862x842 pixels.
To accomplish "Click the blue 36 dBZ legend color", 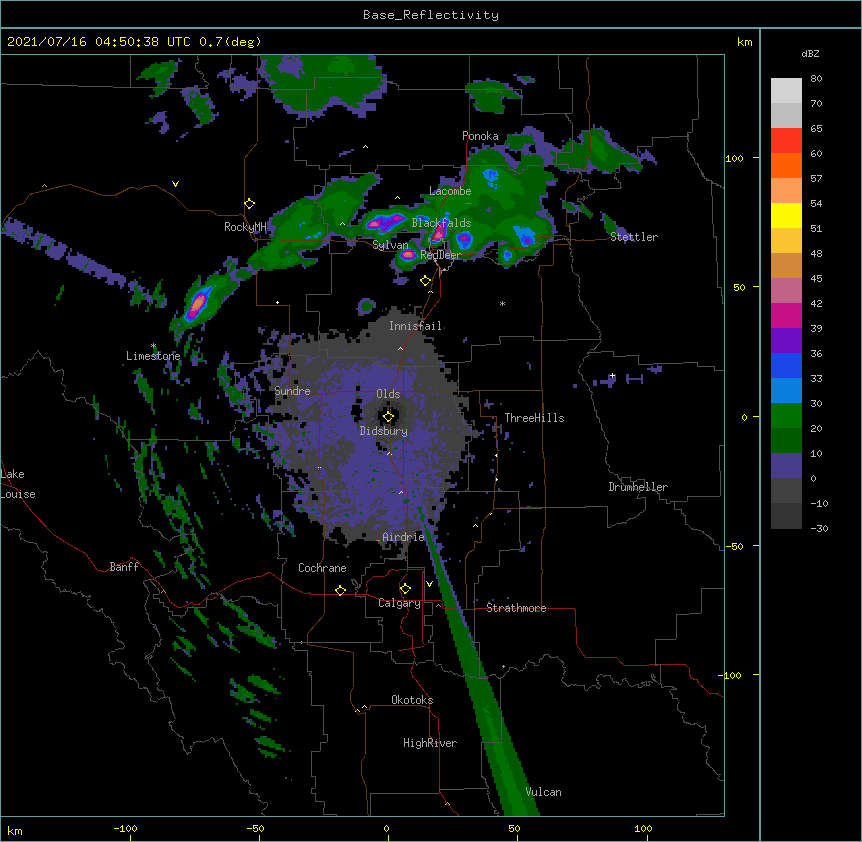I will point(786,365).
